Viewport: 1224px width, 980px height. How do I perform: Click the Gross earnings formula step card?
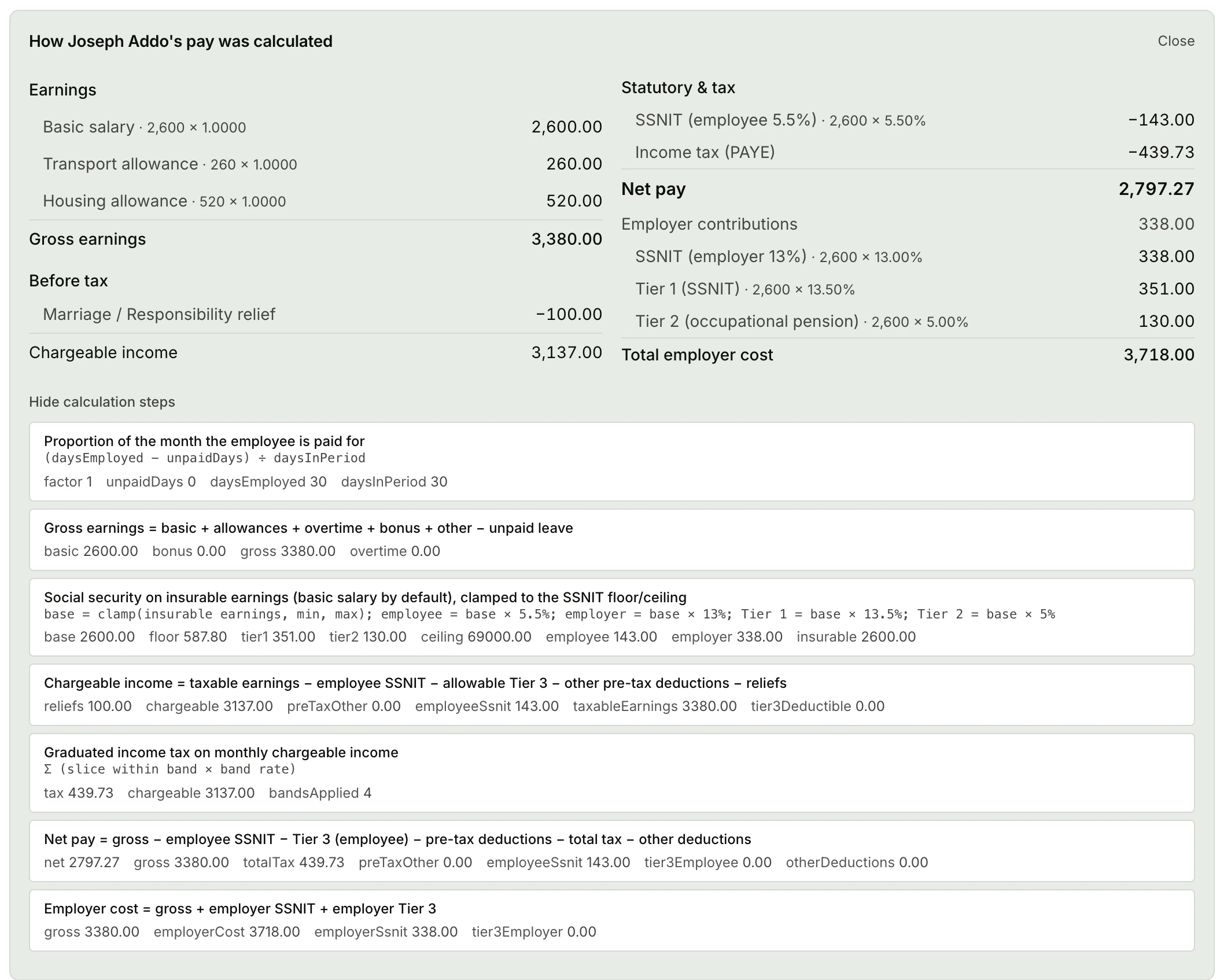coord(612,540)
